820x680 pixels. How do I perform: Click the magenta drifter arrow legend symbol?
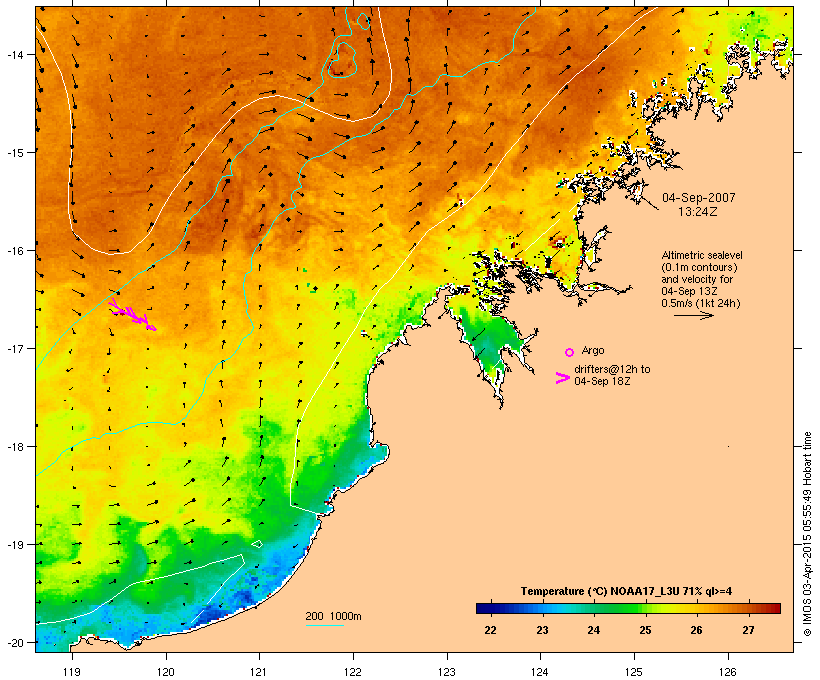tap(563, 378)
